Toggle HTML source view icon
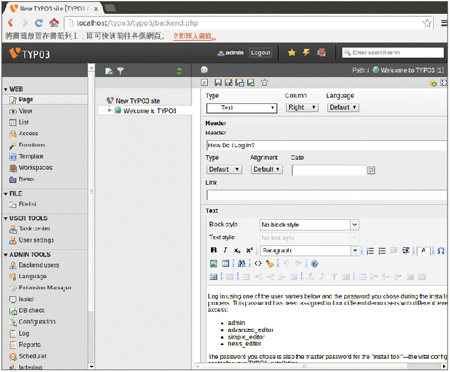Screen dimensions: 450x372 tap(258, 264)
